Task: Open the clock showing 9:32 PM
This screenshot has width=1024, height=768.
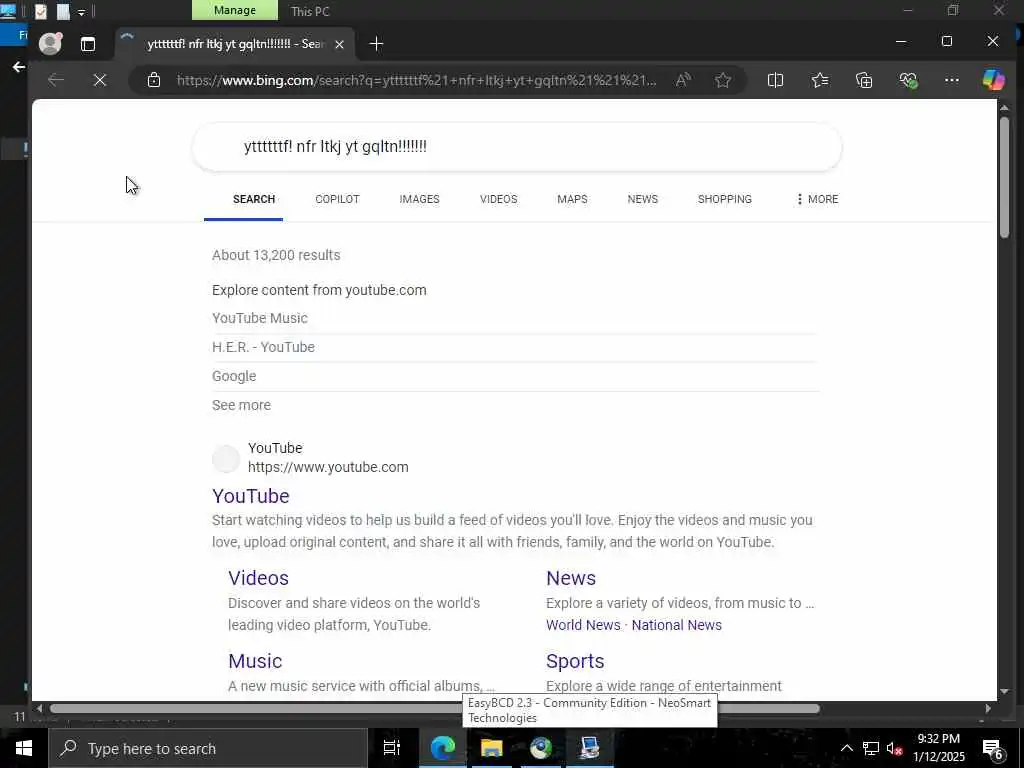Action: tap(938, 748)
